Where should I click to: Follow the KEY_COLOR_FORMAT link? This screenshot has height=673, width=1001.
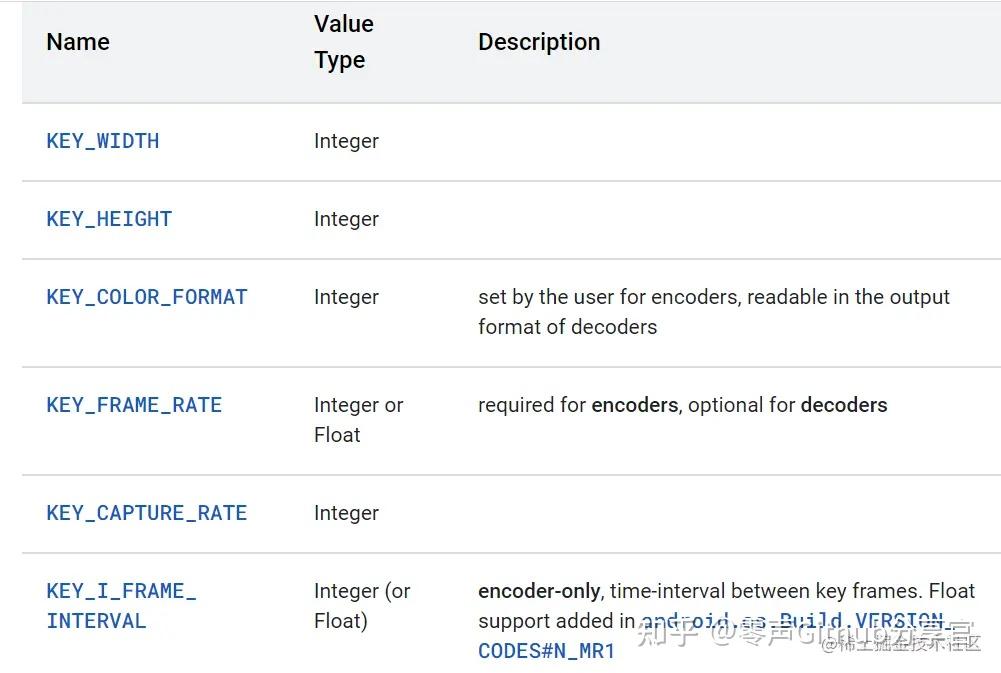pos(146,297)
